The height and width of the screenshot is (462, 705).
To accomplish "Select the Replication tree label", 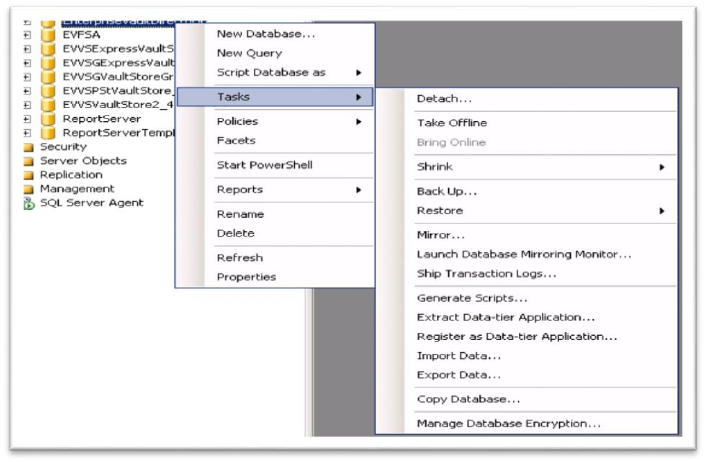I will (x=71, y=175).
